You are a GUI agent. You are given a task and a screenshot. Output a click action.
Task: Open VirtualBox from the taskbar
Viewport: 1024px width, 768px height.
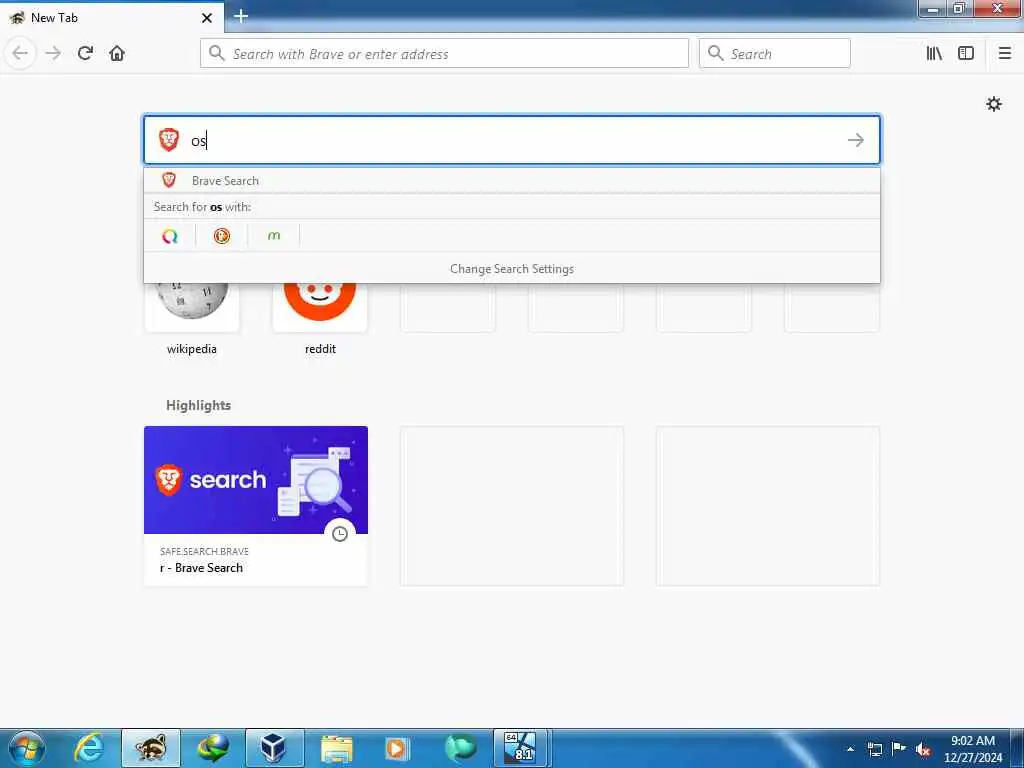[x=274, y=748]
